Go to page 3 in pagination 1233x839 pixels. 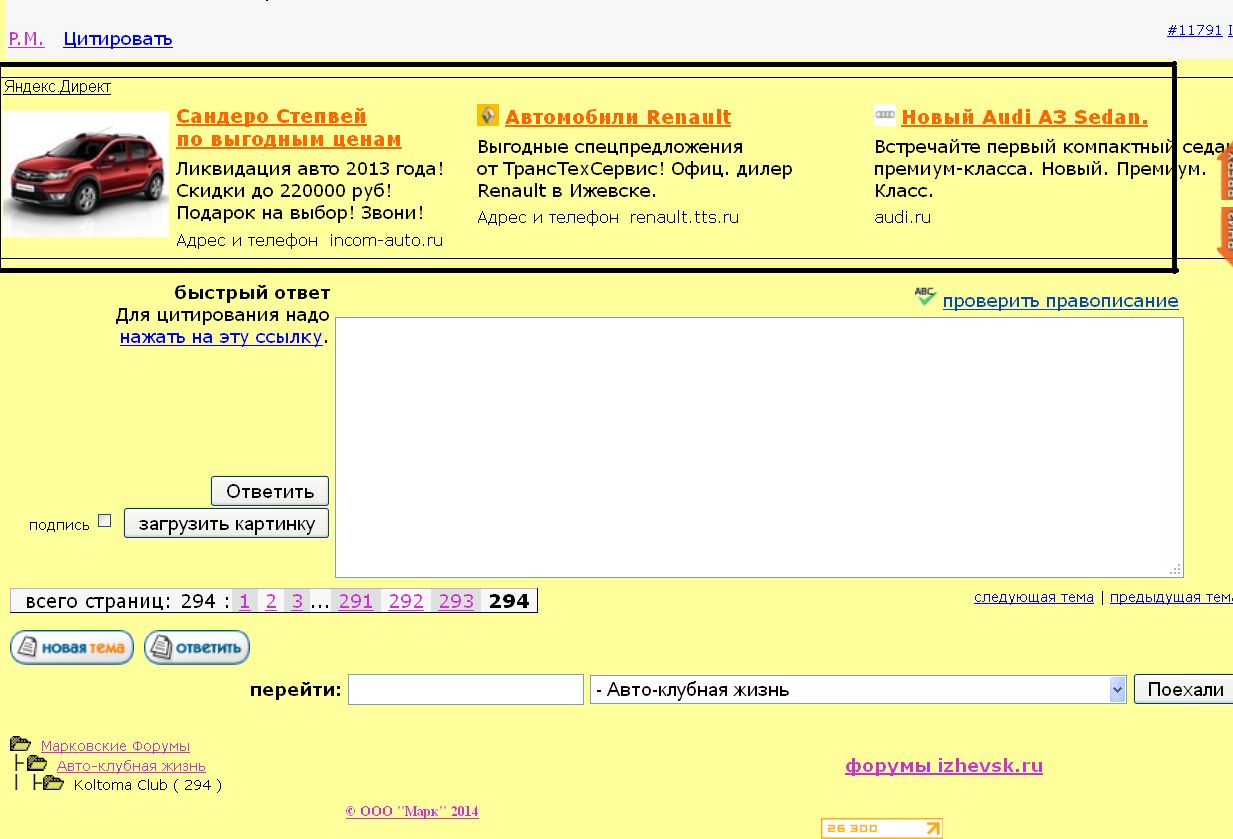coord(297,601)
